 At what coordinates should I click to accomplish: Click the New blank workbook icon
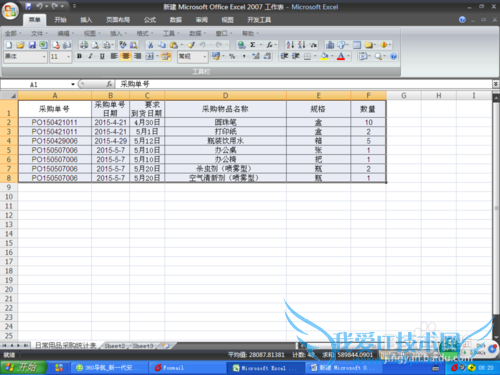[9, 45]
